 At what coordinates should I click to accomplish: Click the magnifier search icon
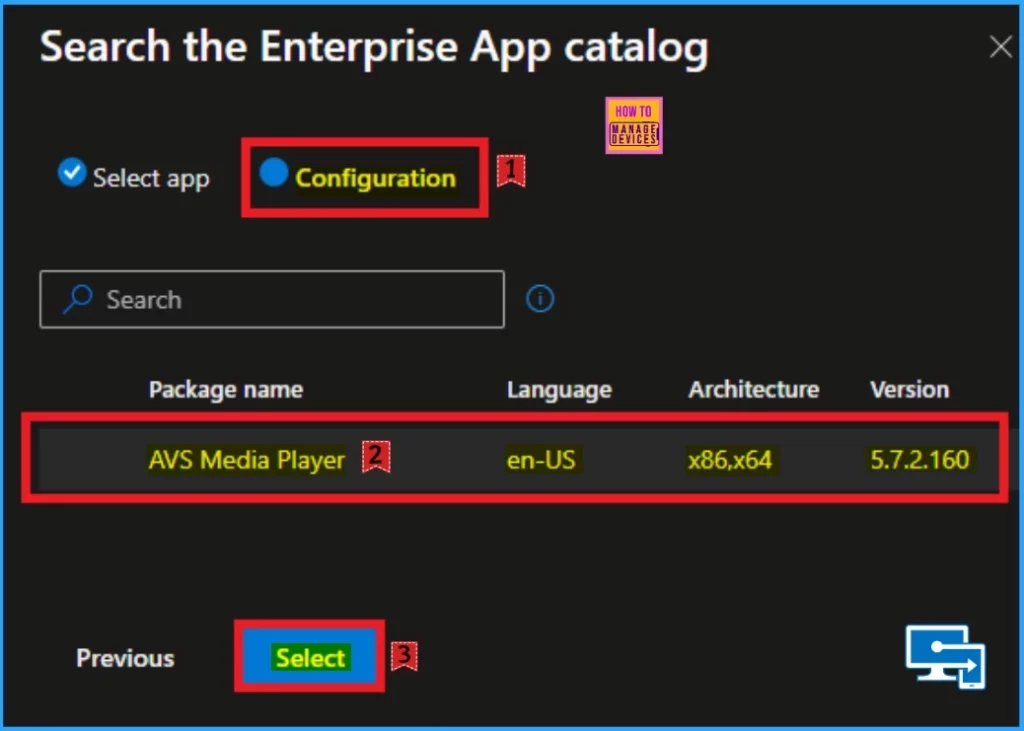78,299
